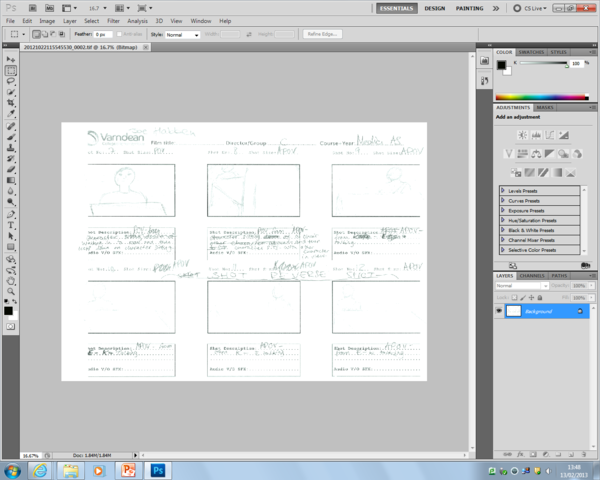Viewport: 600px width, 480px height.
Task: Click the Refine Edge button
Action: pos(322,34)
